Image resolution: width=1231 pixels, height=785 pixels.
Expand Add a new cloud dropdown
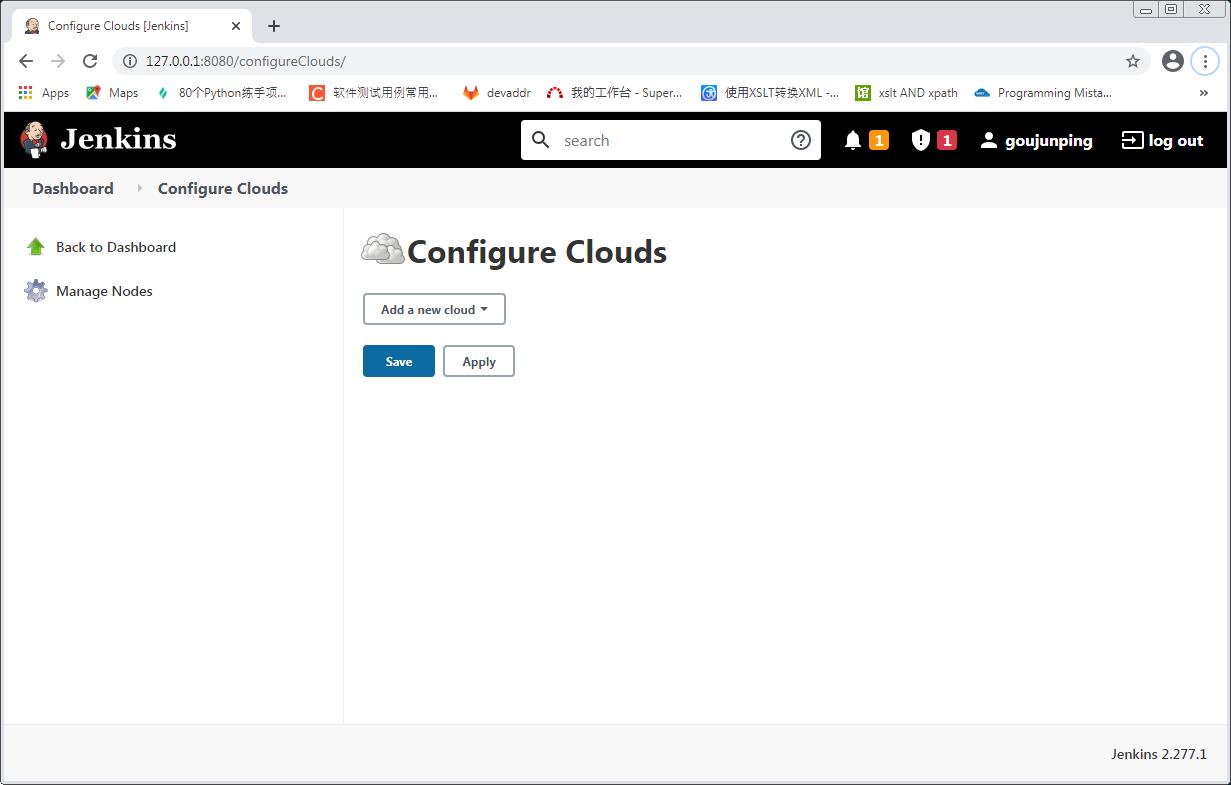click(x=434, y=309)
